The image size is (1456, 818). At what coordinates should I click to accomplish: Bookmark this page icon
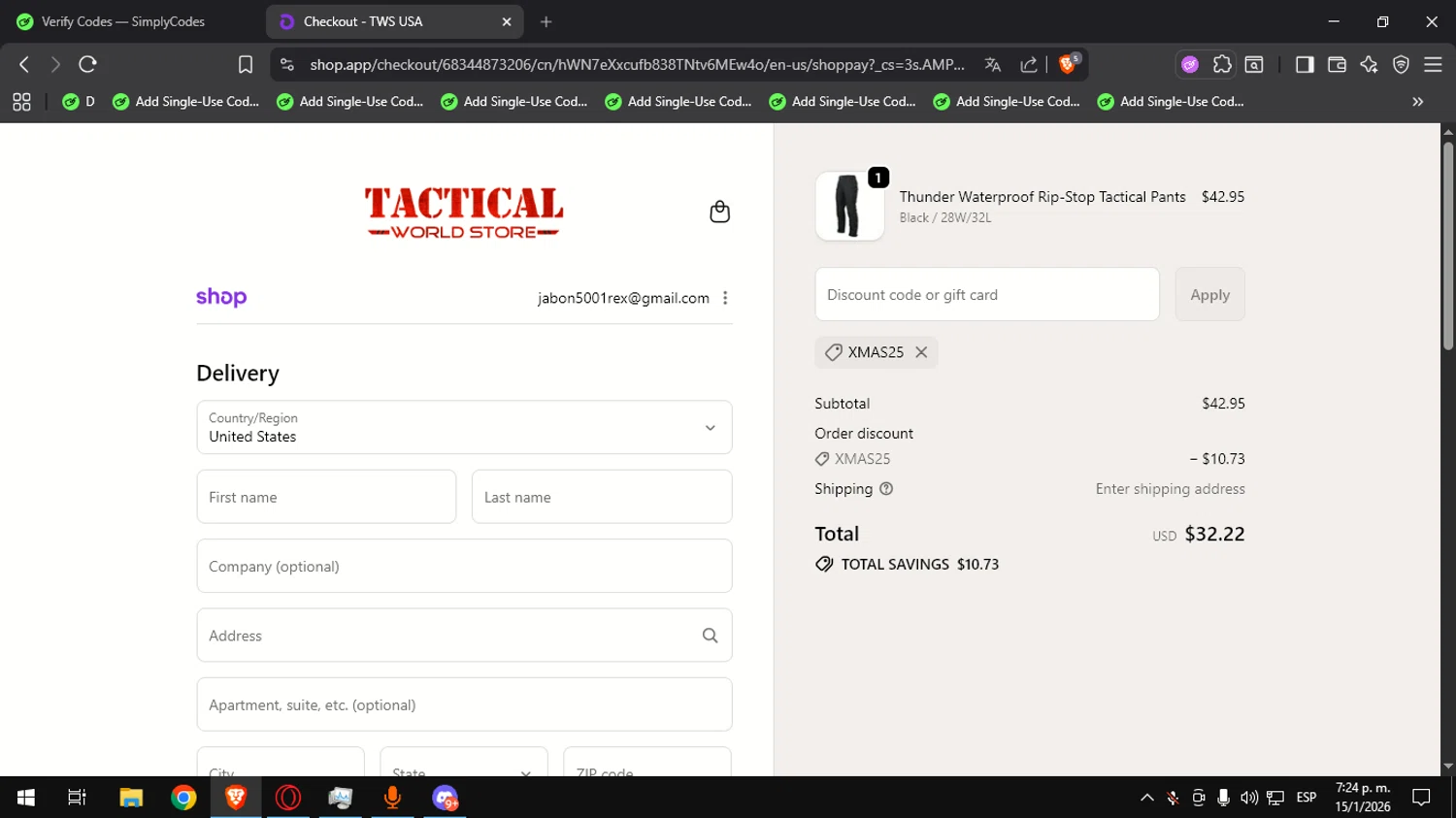click(x=246, y=64)
